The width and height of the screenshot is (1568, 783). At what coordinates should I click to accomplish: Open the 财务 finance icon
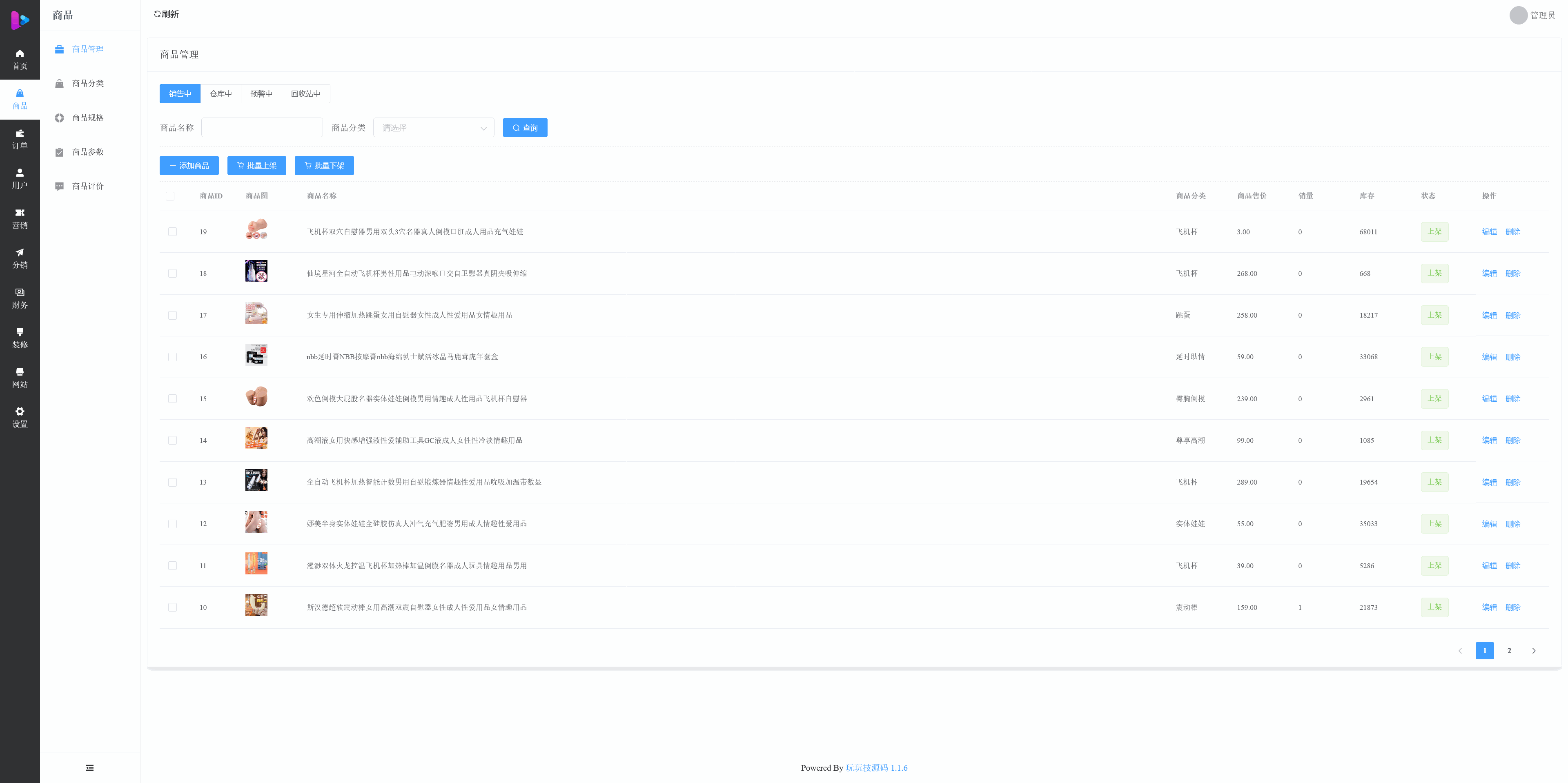tap(20, 293)
